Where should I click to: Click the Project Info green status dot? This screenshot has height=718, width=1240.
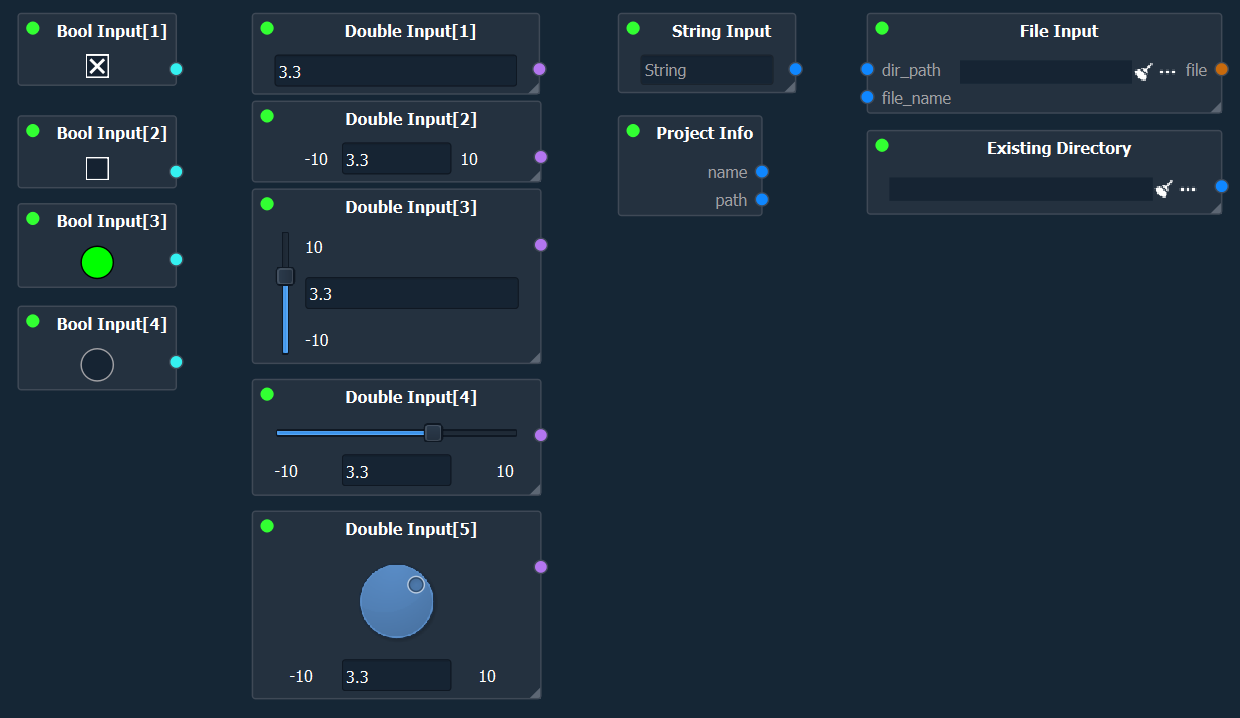(633, 130)
